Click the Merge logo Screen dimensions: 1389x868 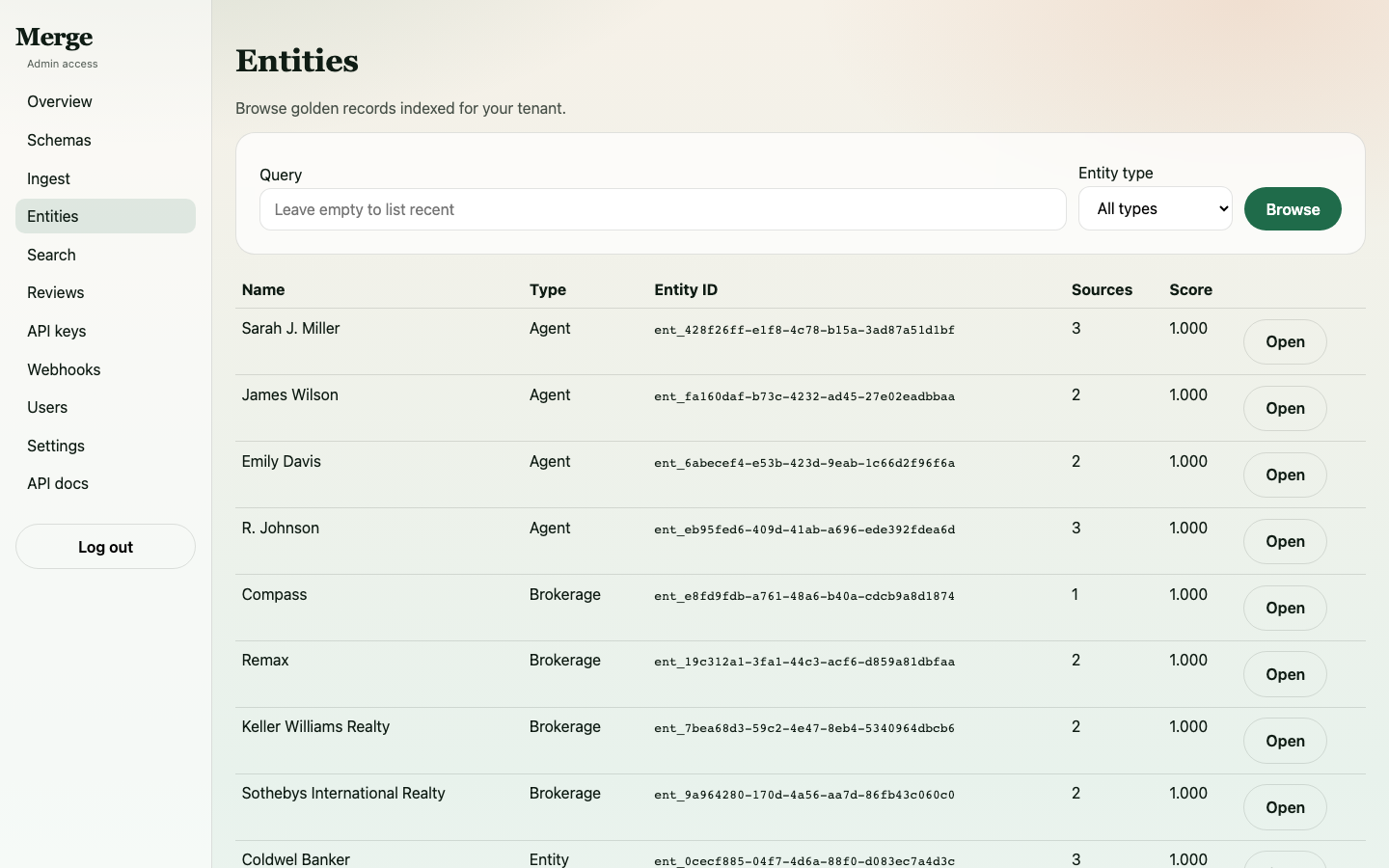coord(54,38)
